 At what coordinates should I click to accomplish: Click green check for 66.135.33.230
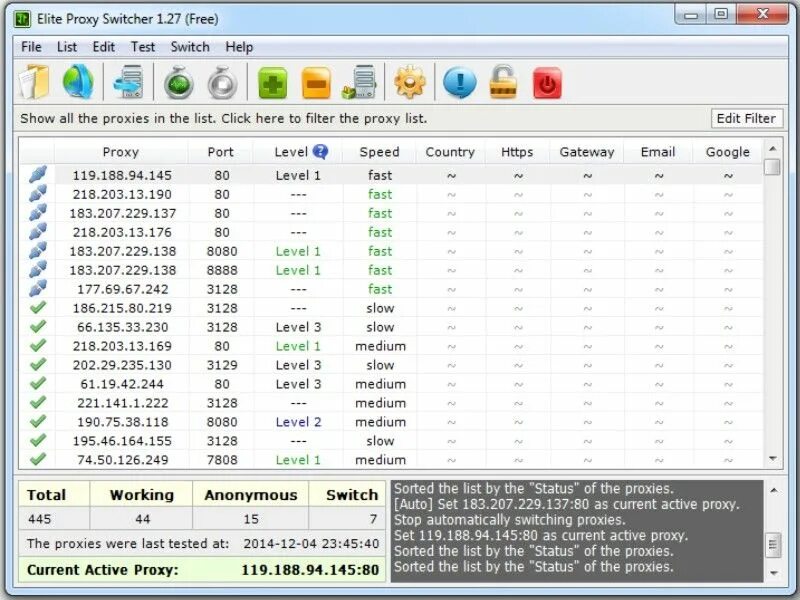click(38, 327)
